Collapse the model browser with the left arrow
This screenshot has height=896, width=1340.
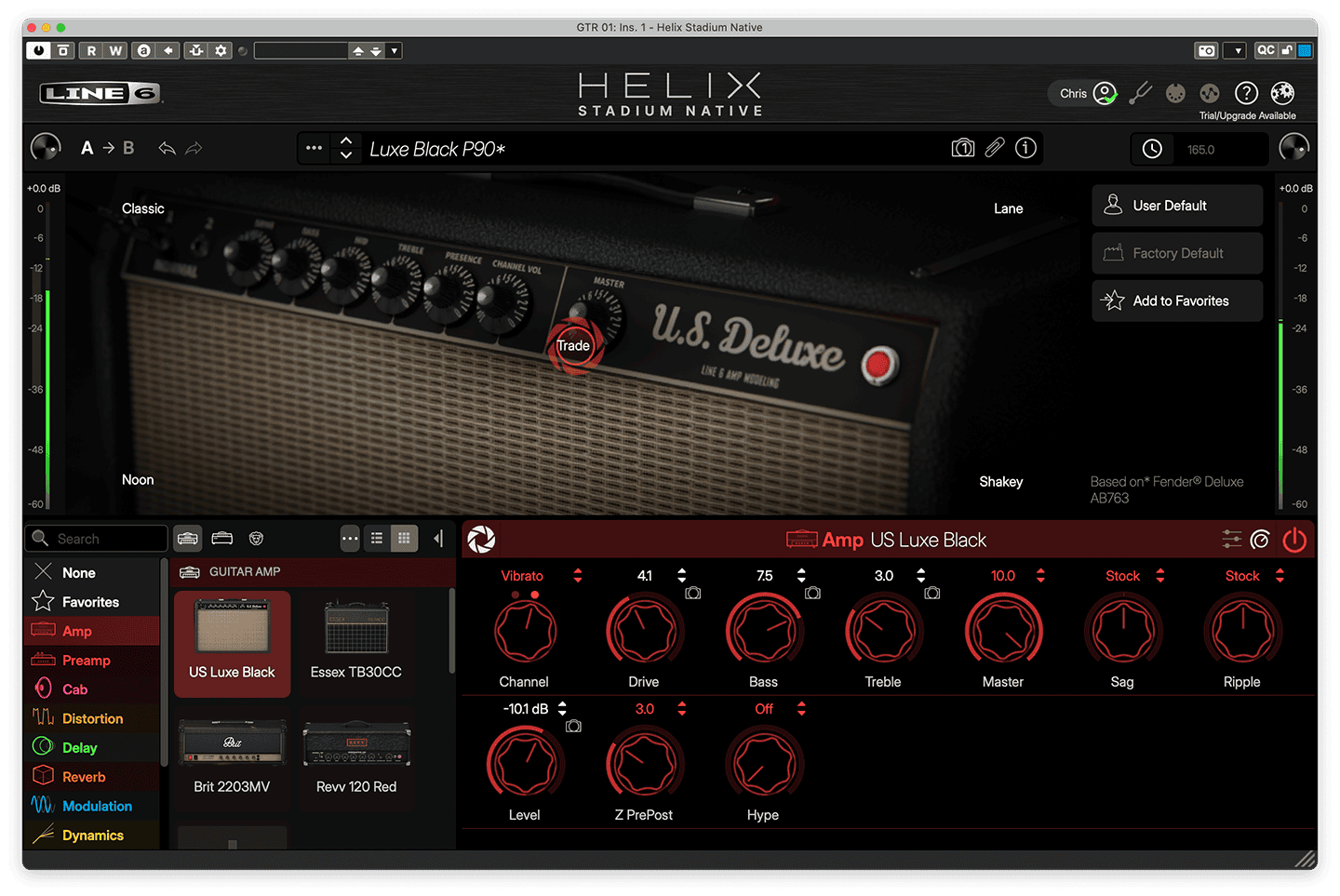438,539
